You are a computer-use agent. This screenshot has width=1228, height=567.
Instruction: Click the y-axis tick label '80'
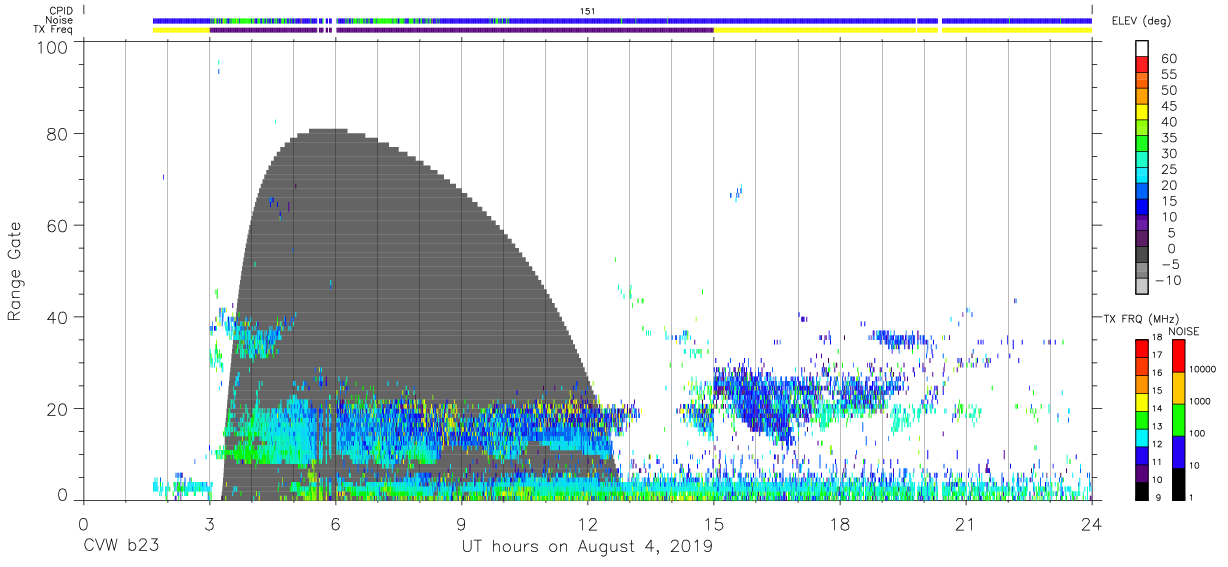pos(58,133)
